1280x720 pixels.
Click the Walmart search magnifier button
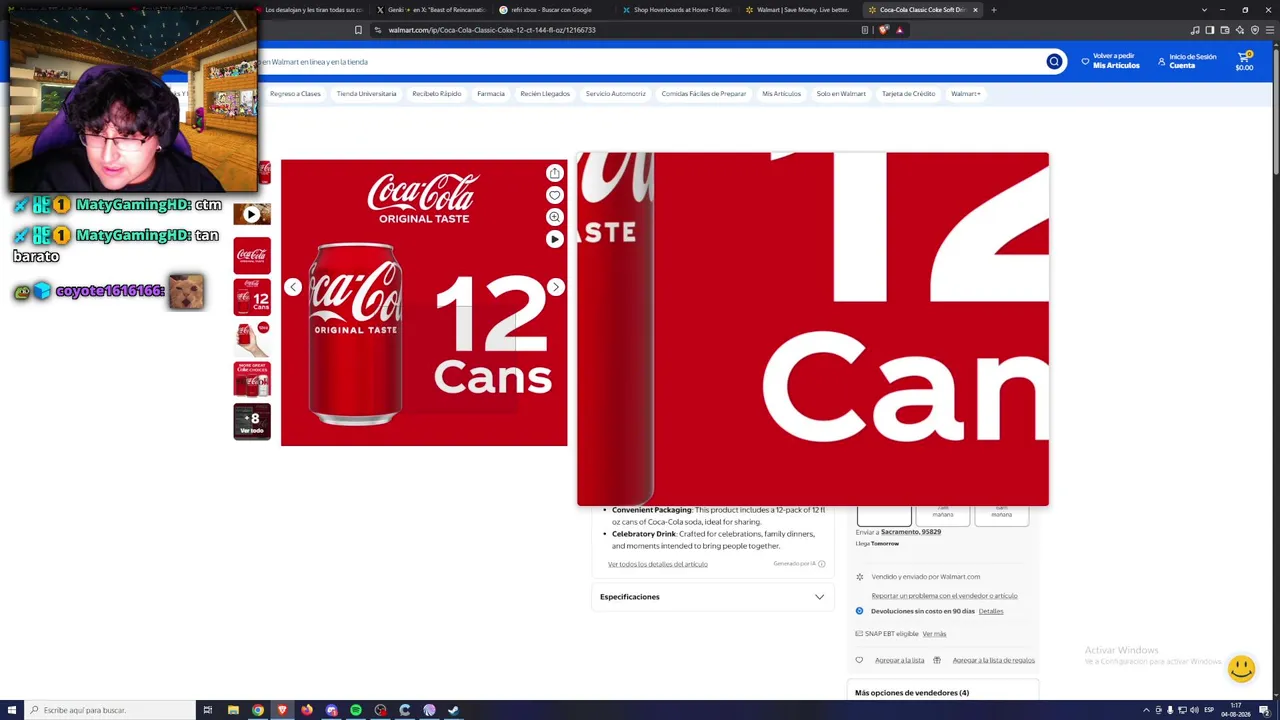click(1054, 62)
